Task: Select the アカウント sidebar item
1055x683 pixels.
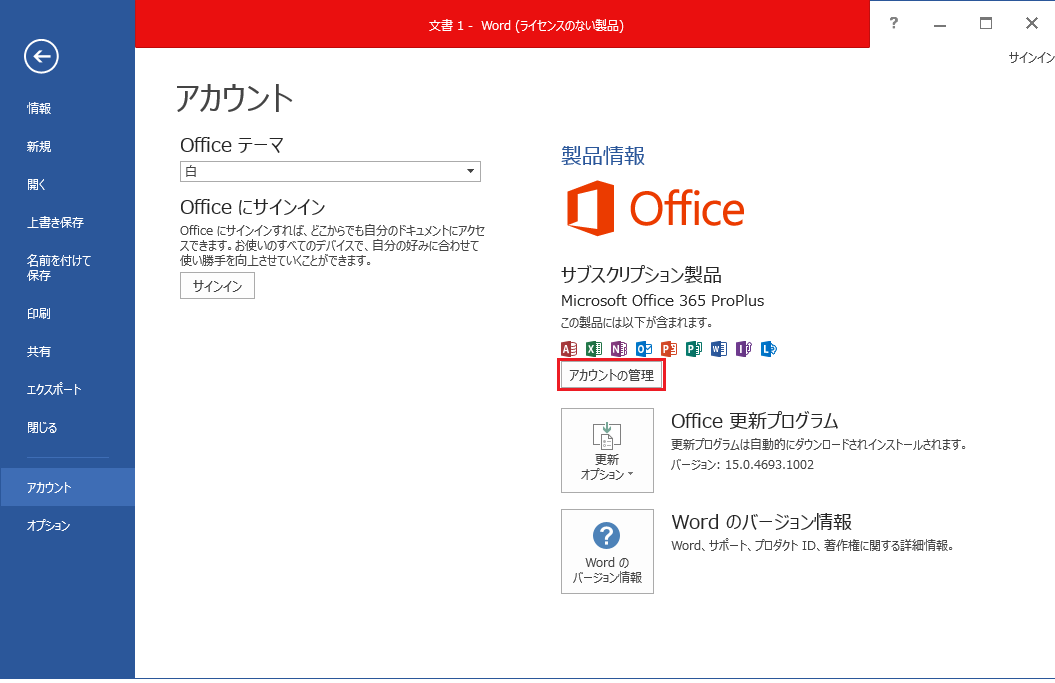Action: point(67,487)
